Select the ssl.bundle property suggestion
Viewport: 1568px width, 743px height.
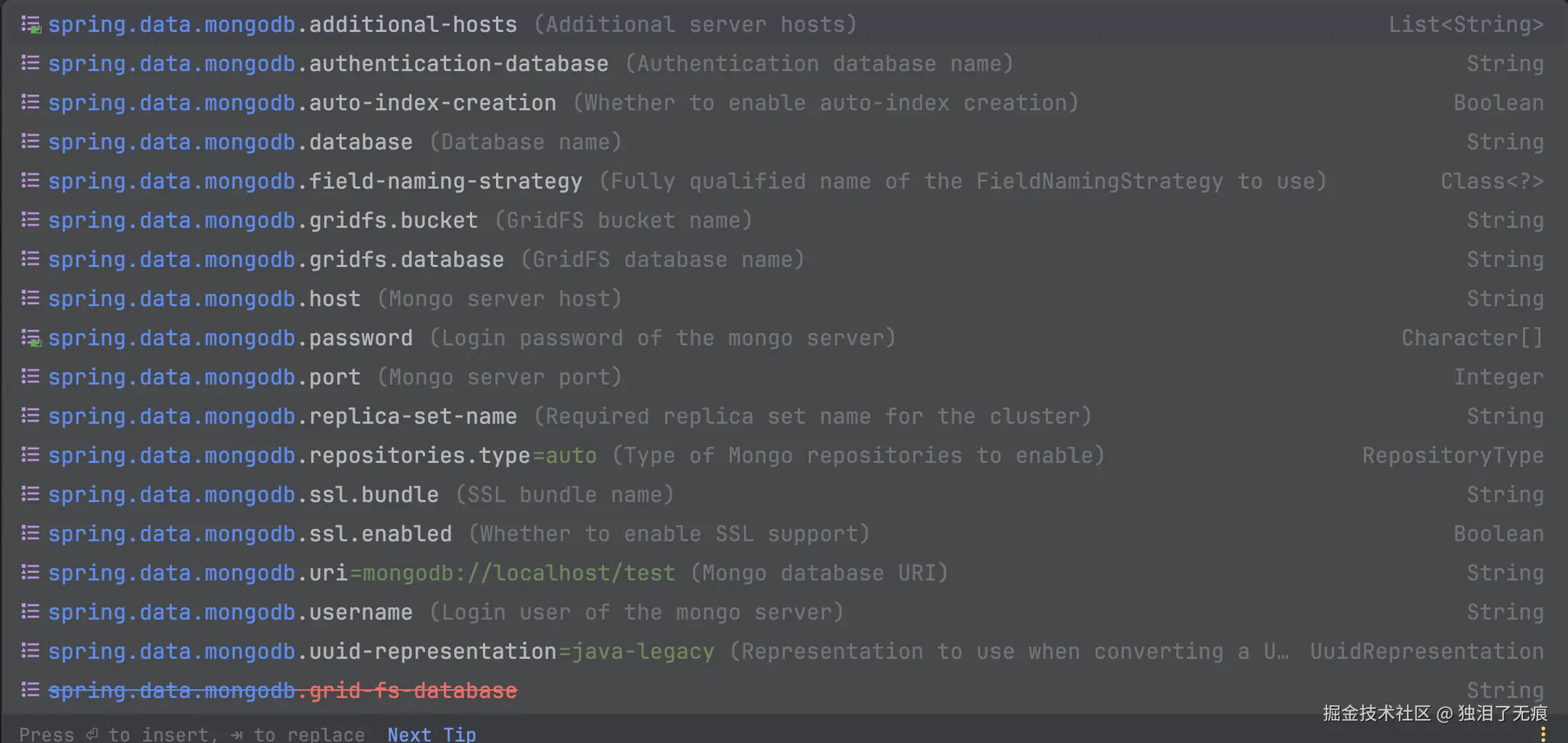pos(243,495)
